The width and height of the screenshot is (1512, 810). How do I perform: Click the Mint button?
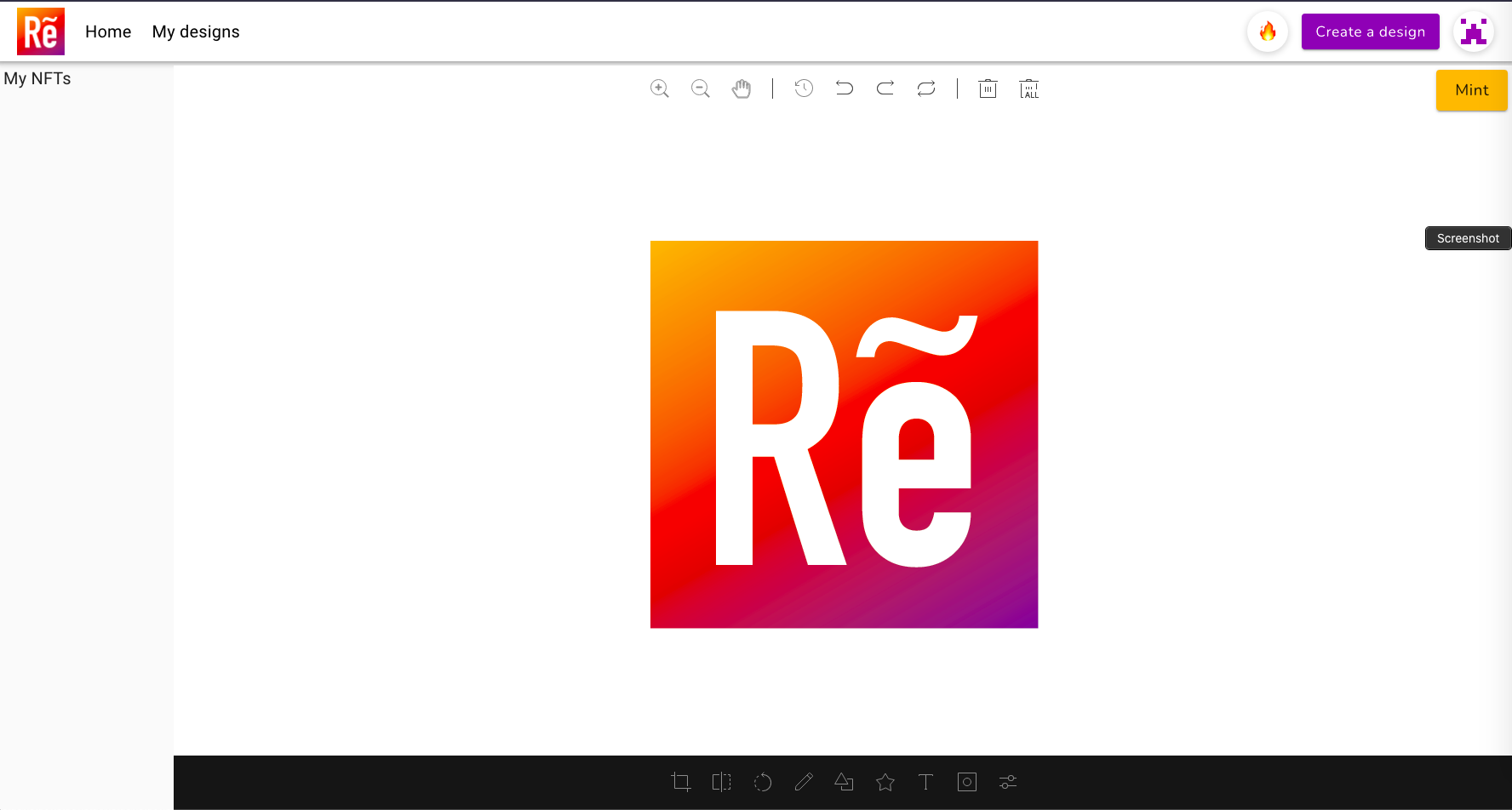pos(1471,90)
